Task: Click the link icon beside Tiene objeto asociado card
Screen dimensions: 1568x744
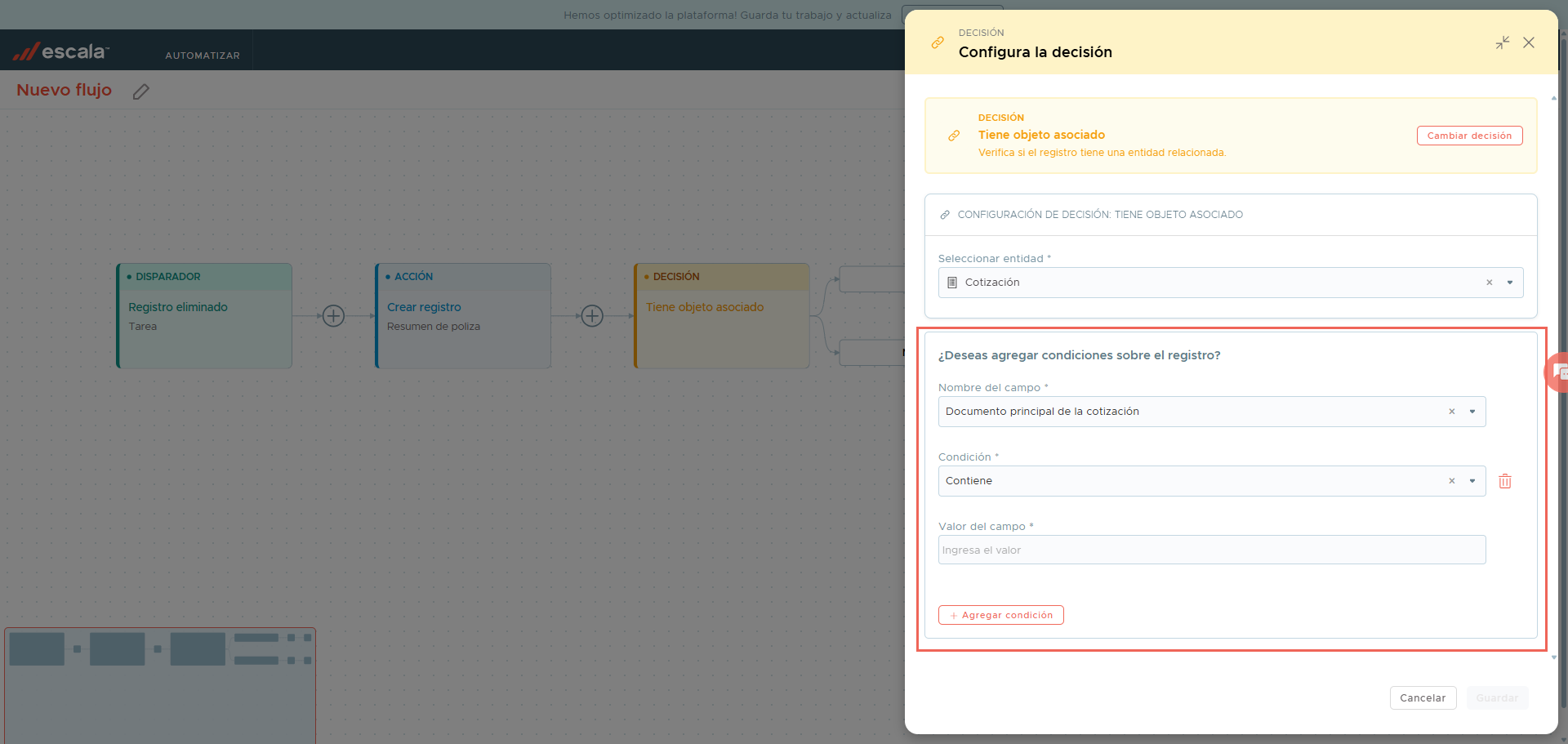Action: coord(954,136)
